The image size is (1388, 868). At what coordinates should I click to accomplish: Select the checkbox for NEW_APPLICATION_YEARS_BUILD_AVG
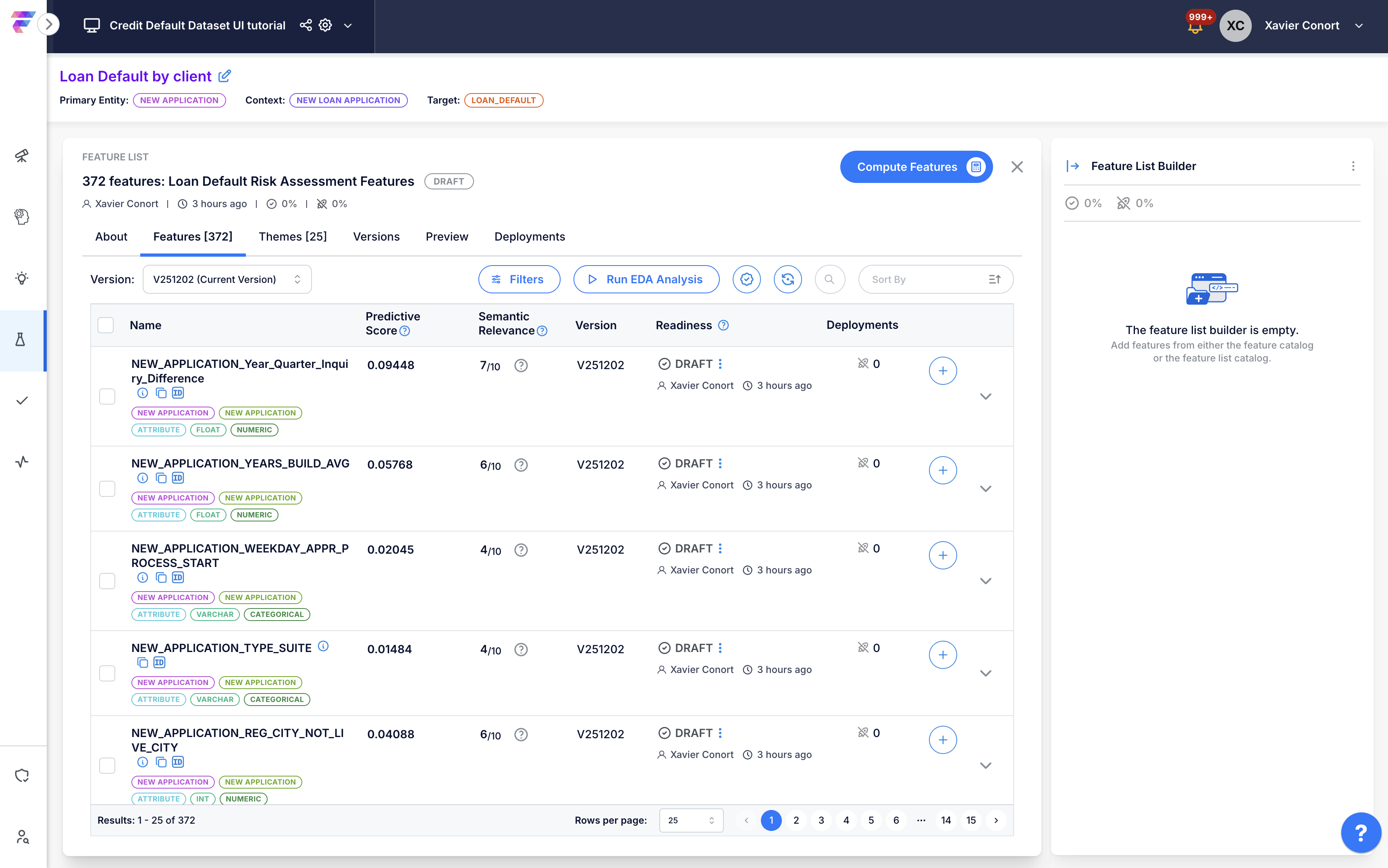pos(107,488)
